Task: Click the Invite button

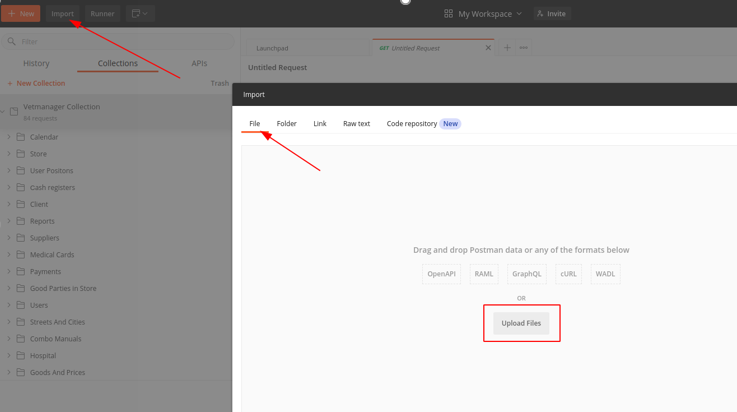Action: (552, 14)
